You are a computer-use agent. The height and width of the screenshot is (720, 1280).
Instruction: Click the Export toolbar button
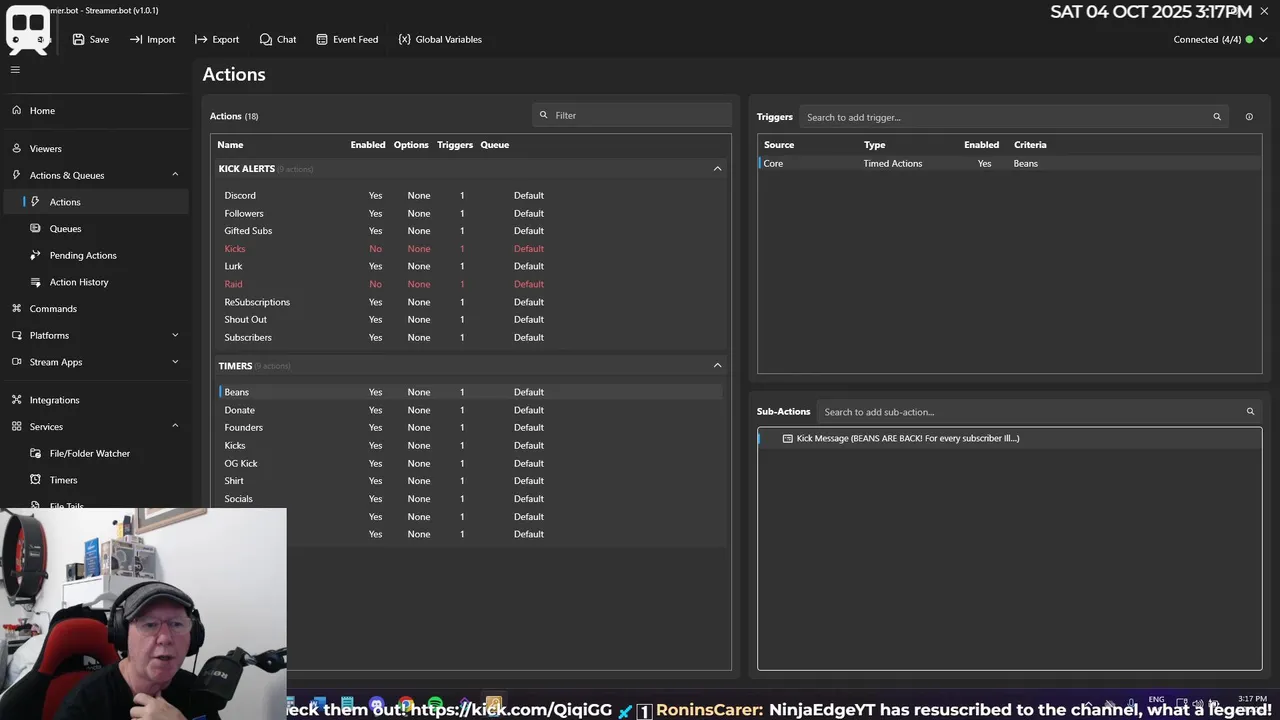217,39
